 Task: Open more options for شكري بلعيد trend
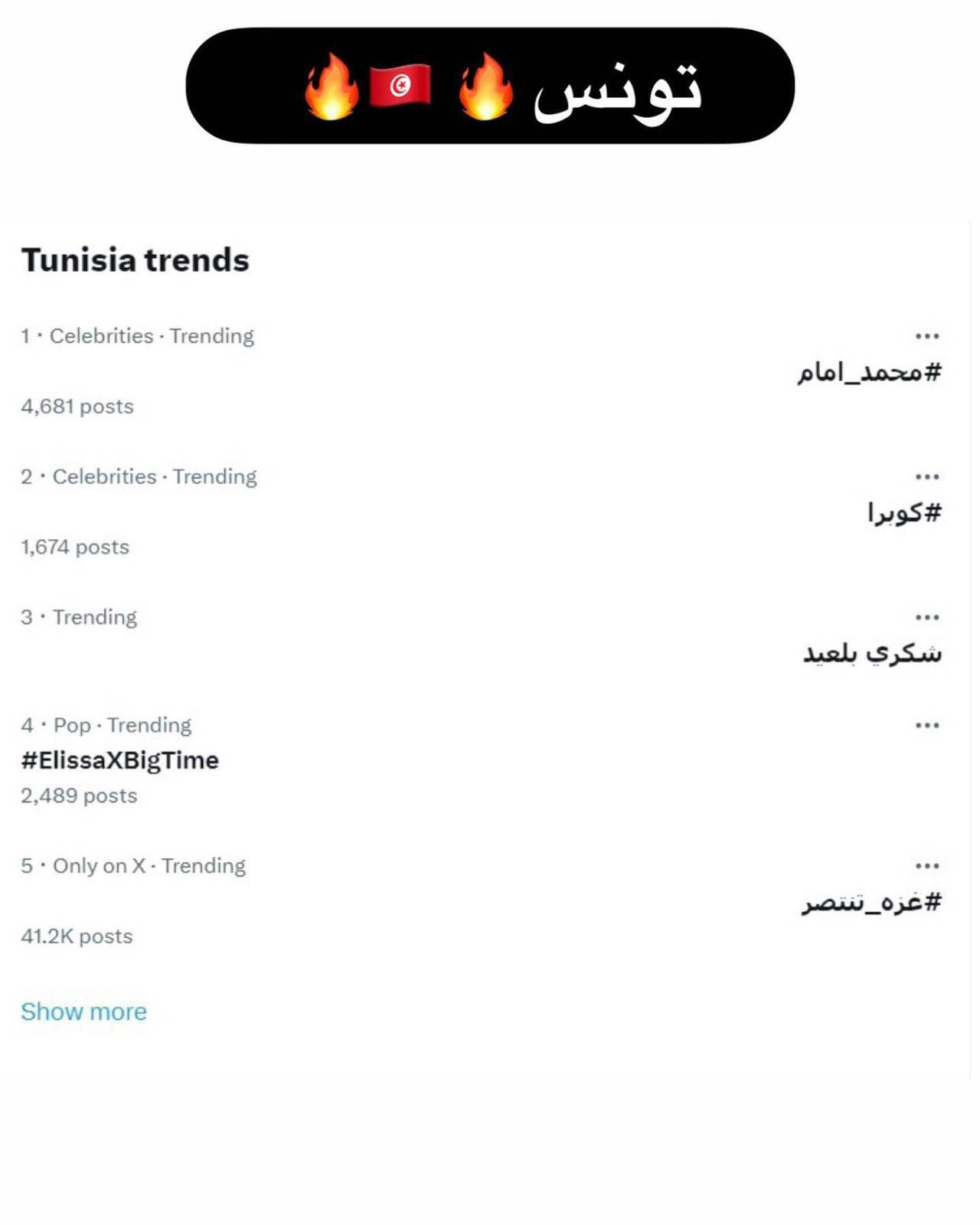coord(926,617)
